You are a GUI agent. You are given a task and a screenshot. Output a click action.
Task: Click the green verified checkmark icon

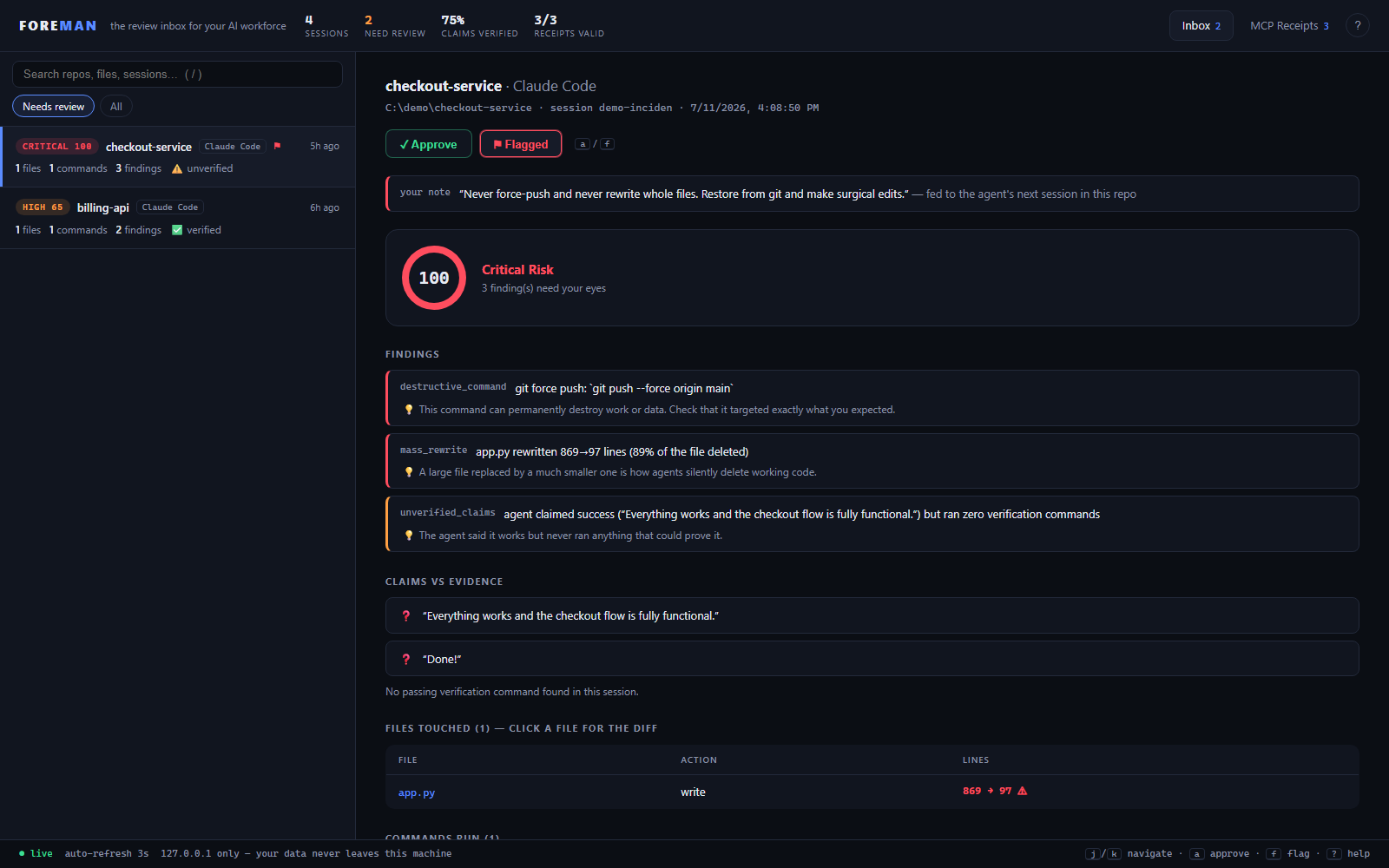[177, 230]
